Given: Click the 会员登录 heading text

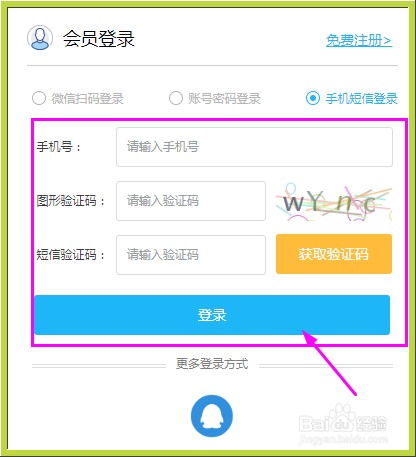Looking at the screenshot, I should [x=99, y=39].
